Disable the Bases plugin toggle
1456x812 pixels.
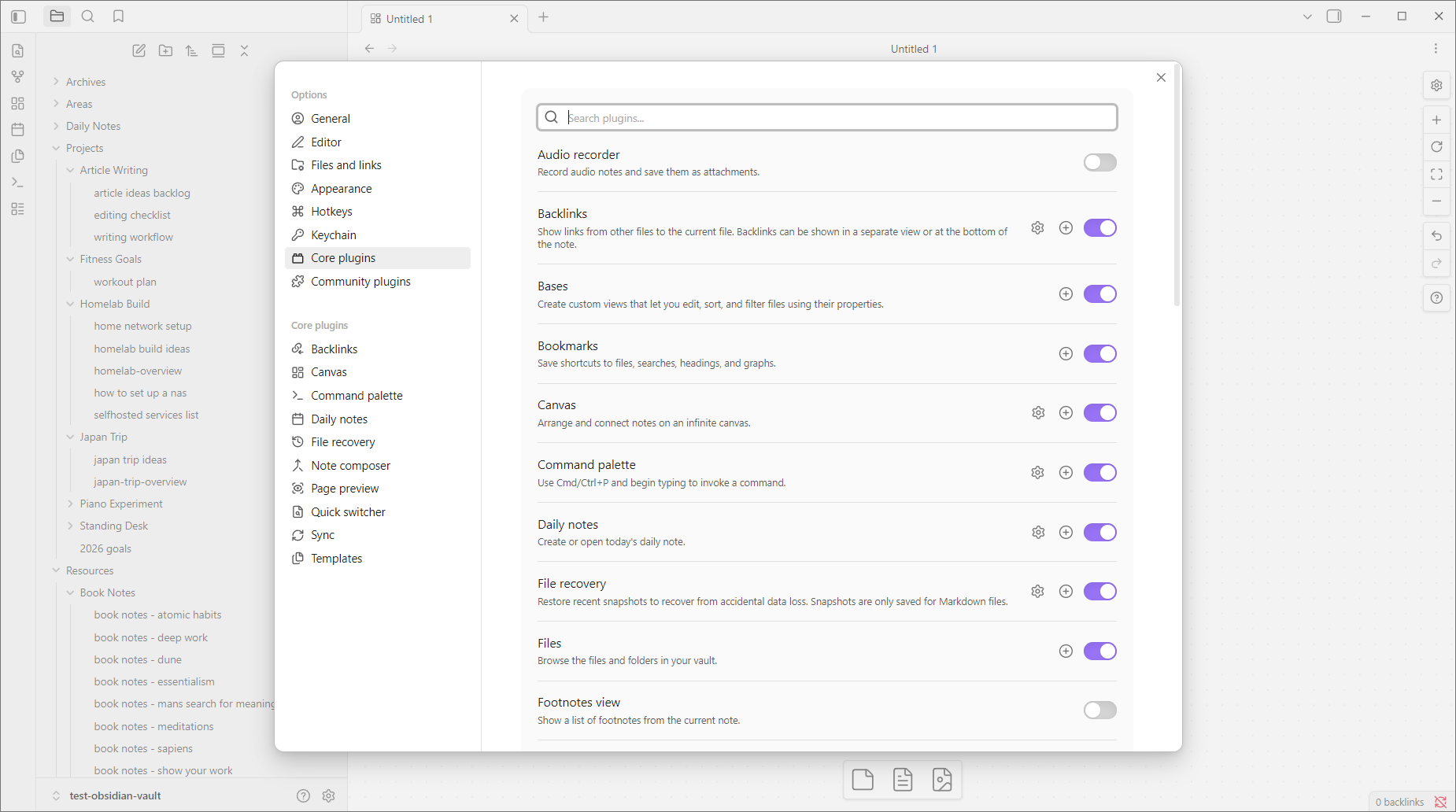[1099, 294]
